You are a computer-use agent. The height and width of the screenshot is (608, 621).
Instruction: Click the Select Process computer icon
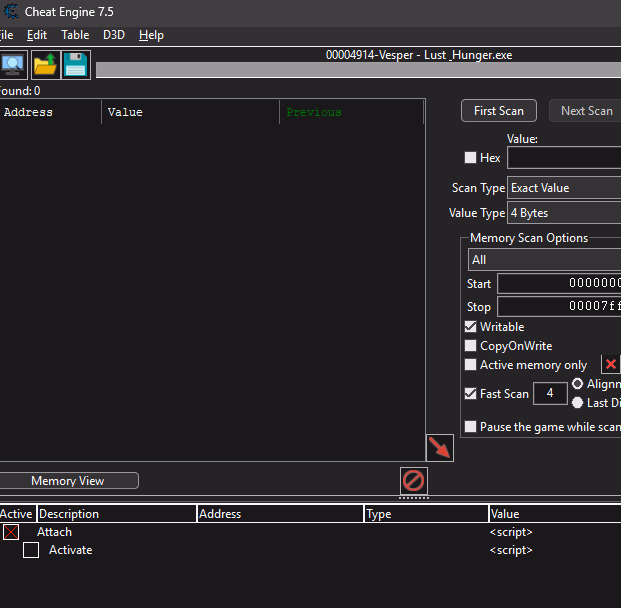pyautogui.click(x=12, y=65)
